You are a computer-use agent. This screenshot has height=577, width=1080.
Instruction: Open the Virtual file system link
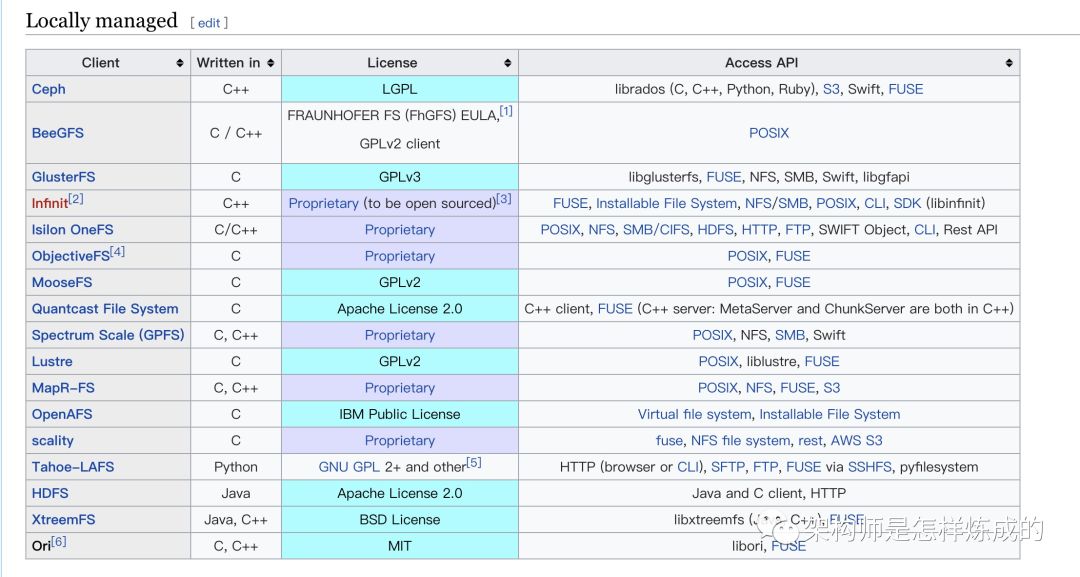(694, 414)
